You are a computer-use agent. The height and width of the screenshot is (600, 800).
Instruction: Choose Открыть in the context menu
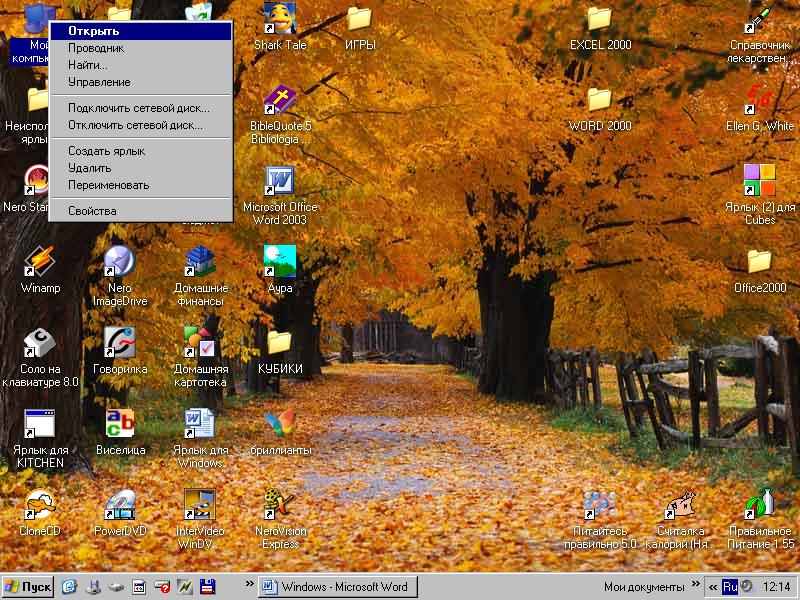tap(141, 31)
